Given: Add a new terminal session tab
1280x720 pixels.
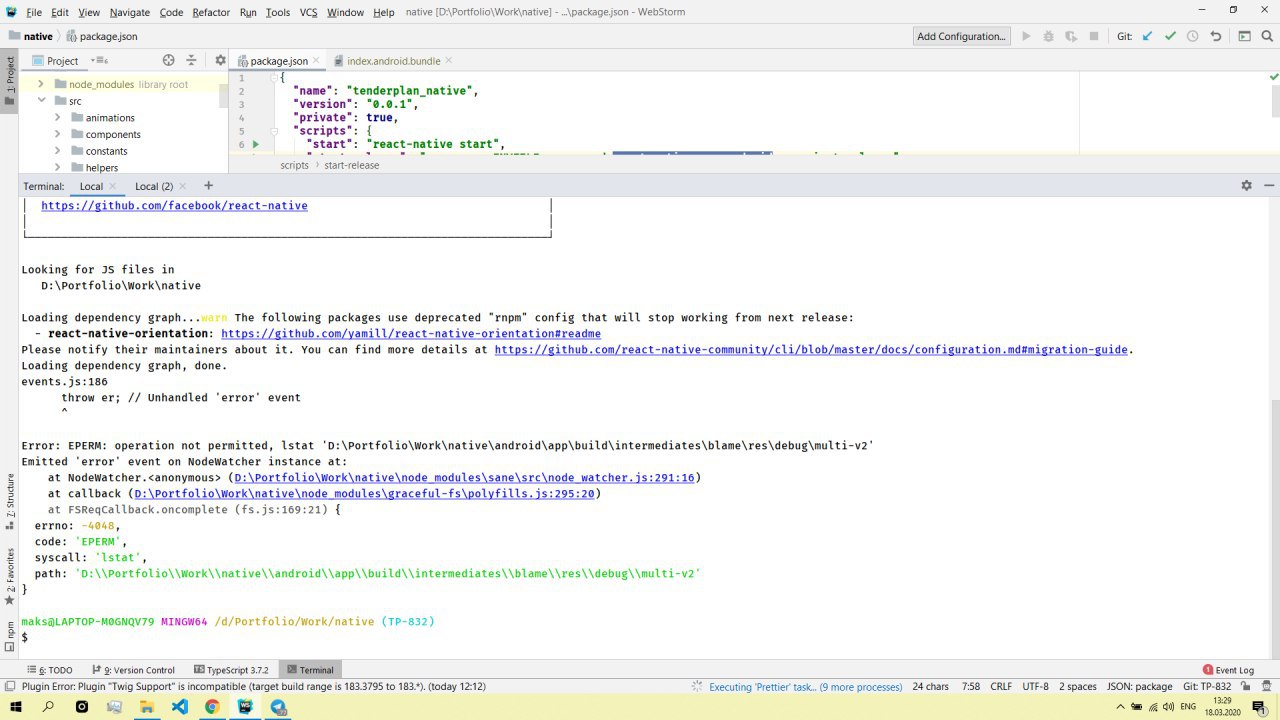Looking at the screenshot, I should (x=208, y=186).
